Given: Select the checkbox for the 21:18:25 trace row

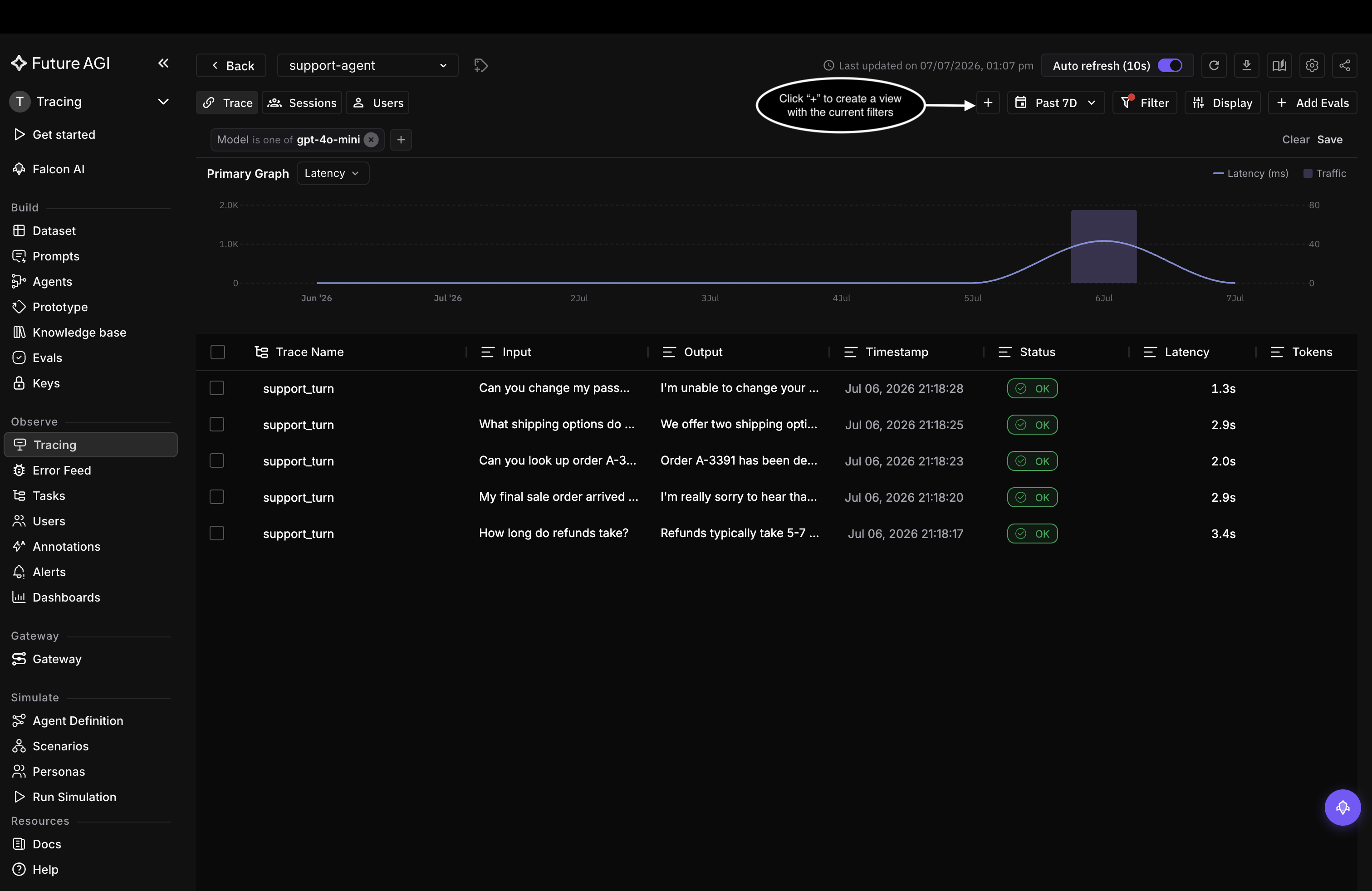Looking at the screenshot, I should pyautogui.click(x=217, y=424).
